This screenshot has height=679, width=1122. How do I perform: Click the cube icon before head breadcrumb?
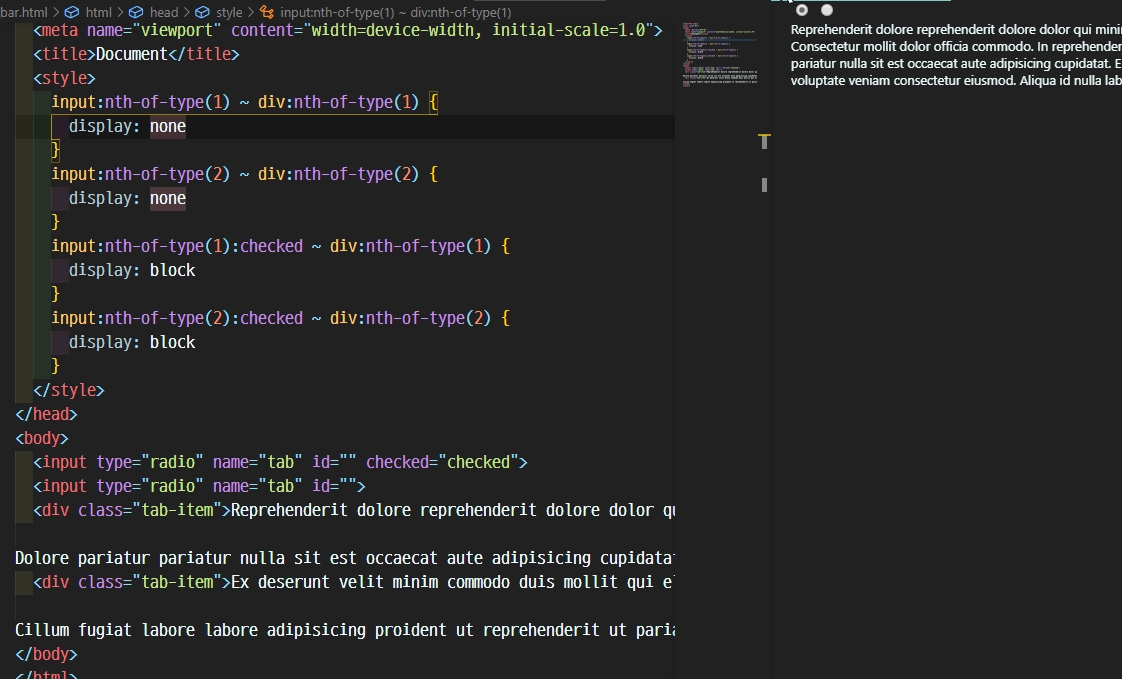[136, 12]
